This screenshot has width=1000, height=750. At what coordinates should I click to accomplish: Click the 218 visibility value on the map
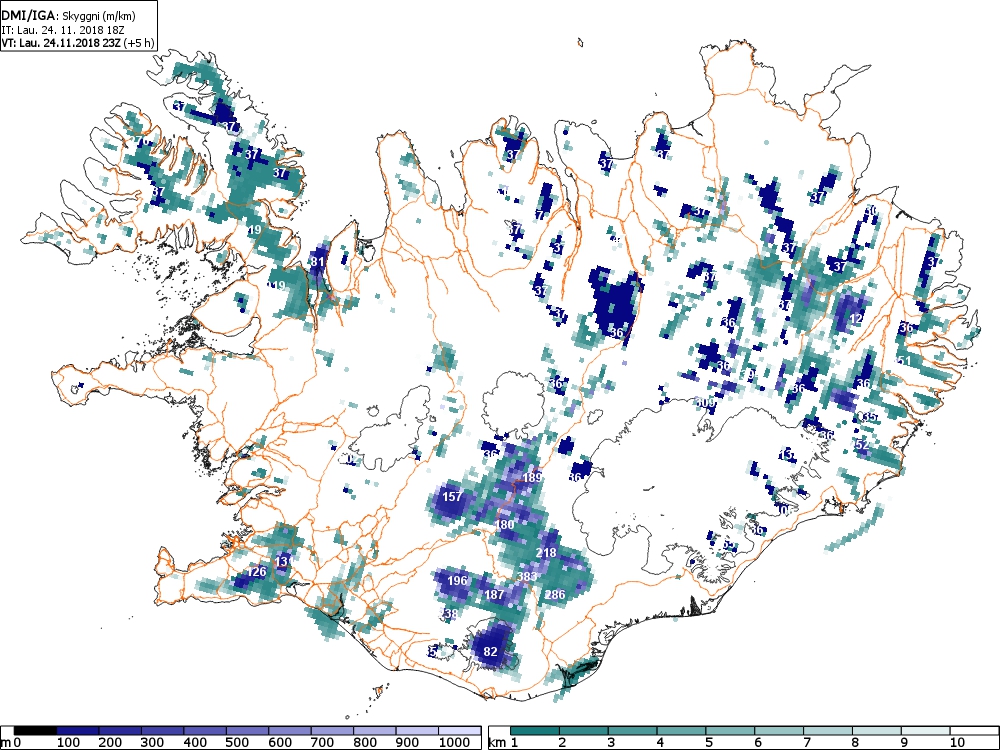(x=546, y=553)
